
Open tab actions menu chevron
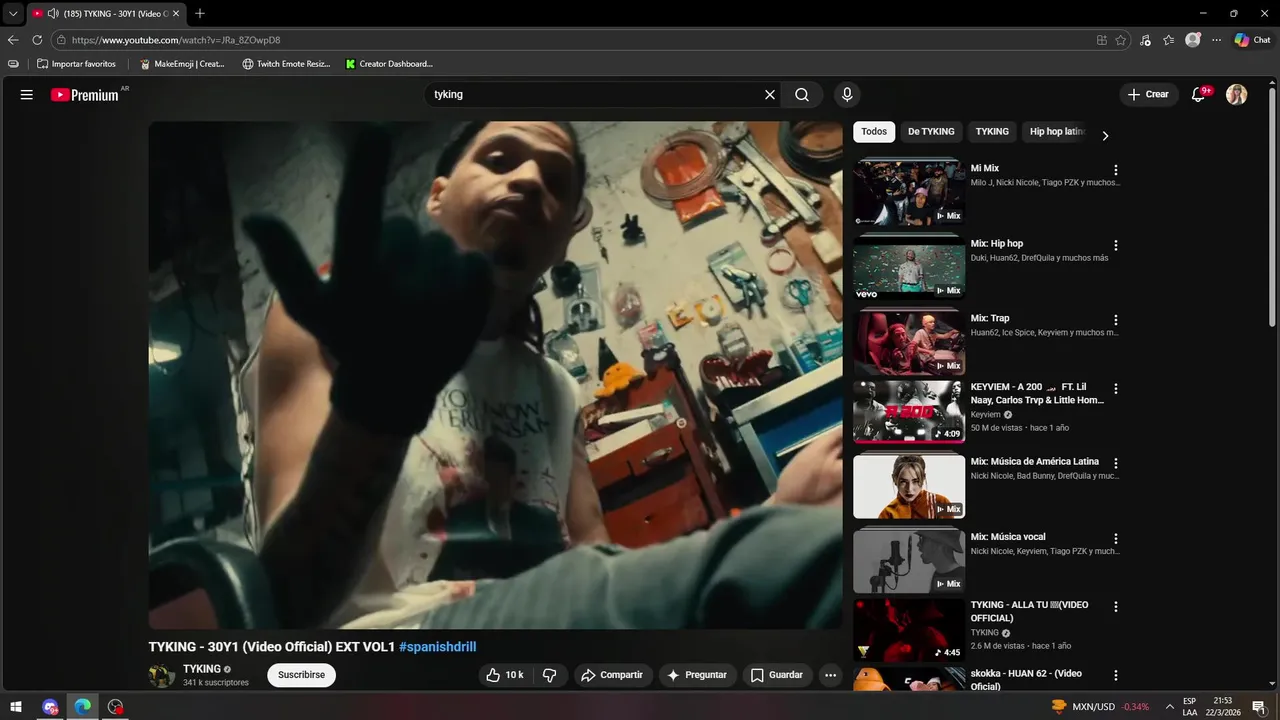pyautogui.click(x=13, y=13)
